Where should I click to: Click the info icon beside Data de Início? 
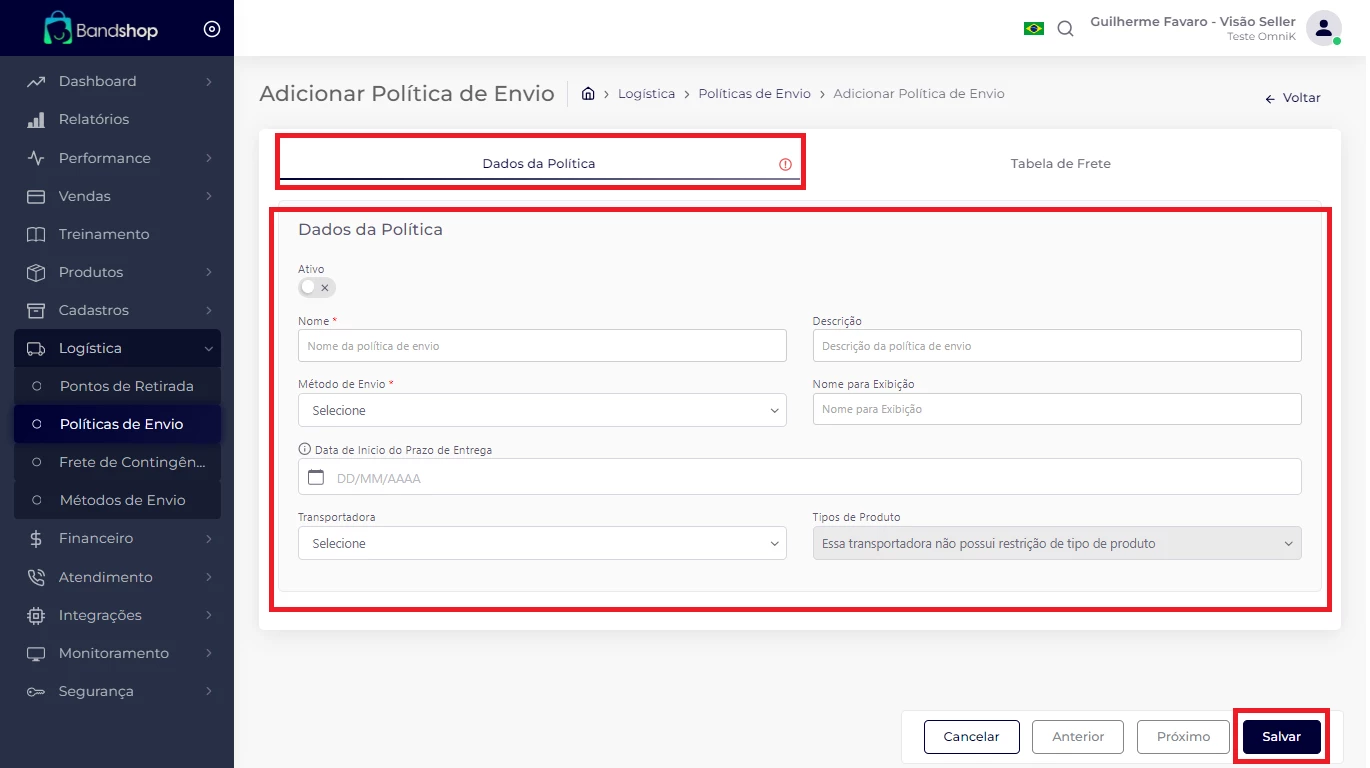(x=304, y=450)
